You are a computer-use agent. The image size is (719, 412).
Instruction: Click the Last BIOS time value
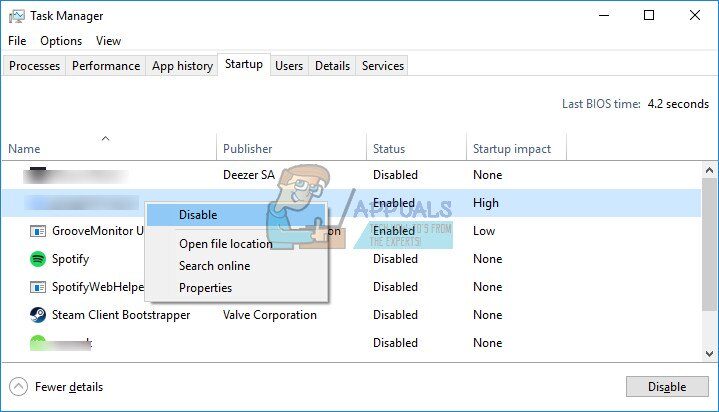(x=678, y=104)
